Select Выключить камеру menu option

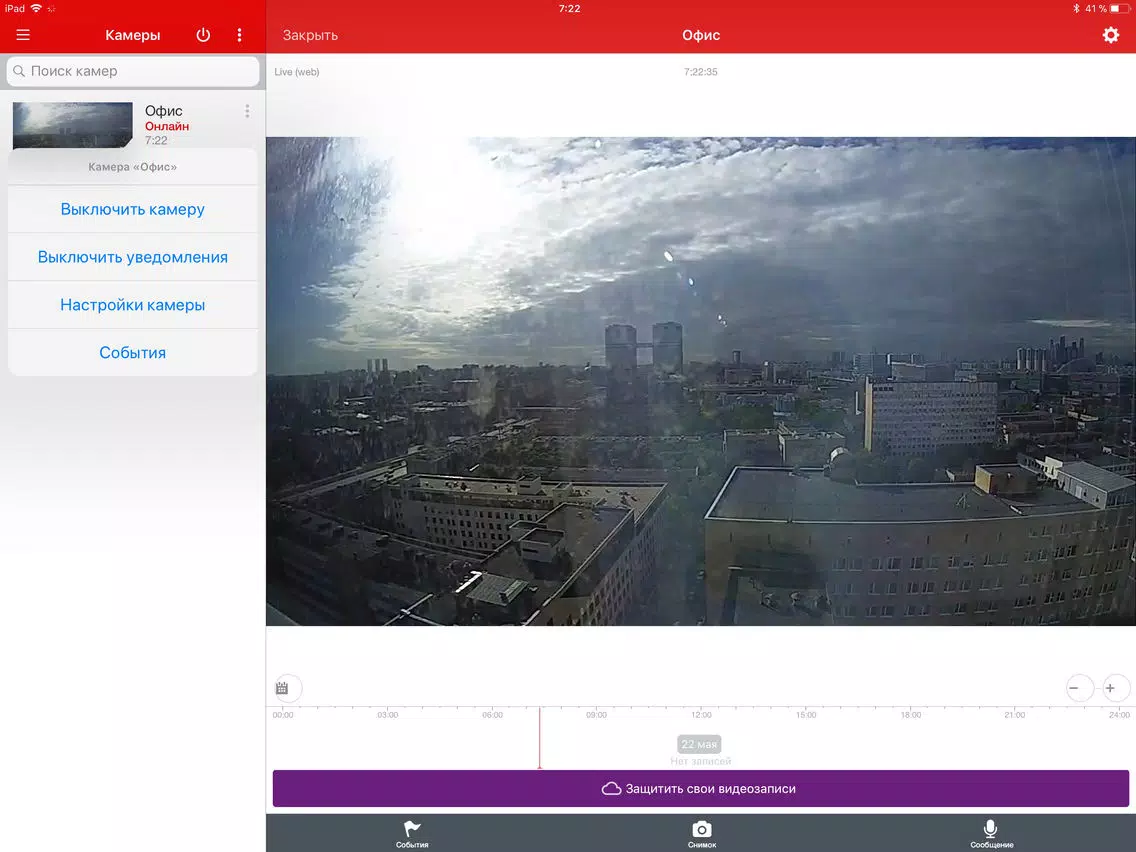tap(133, 209)
